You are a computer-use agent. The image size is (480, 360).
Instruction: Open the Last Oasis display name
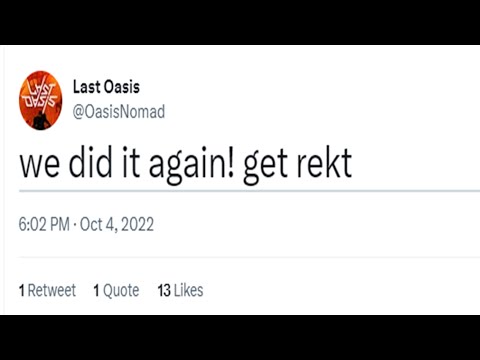coord(106,87)
